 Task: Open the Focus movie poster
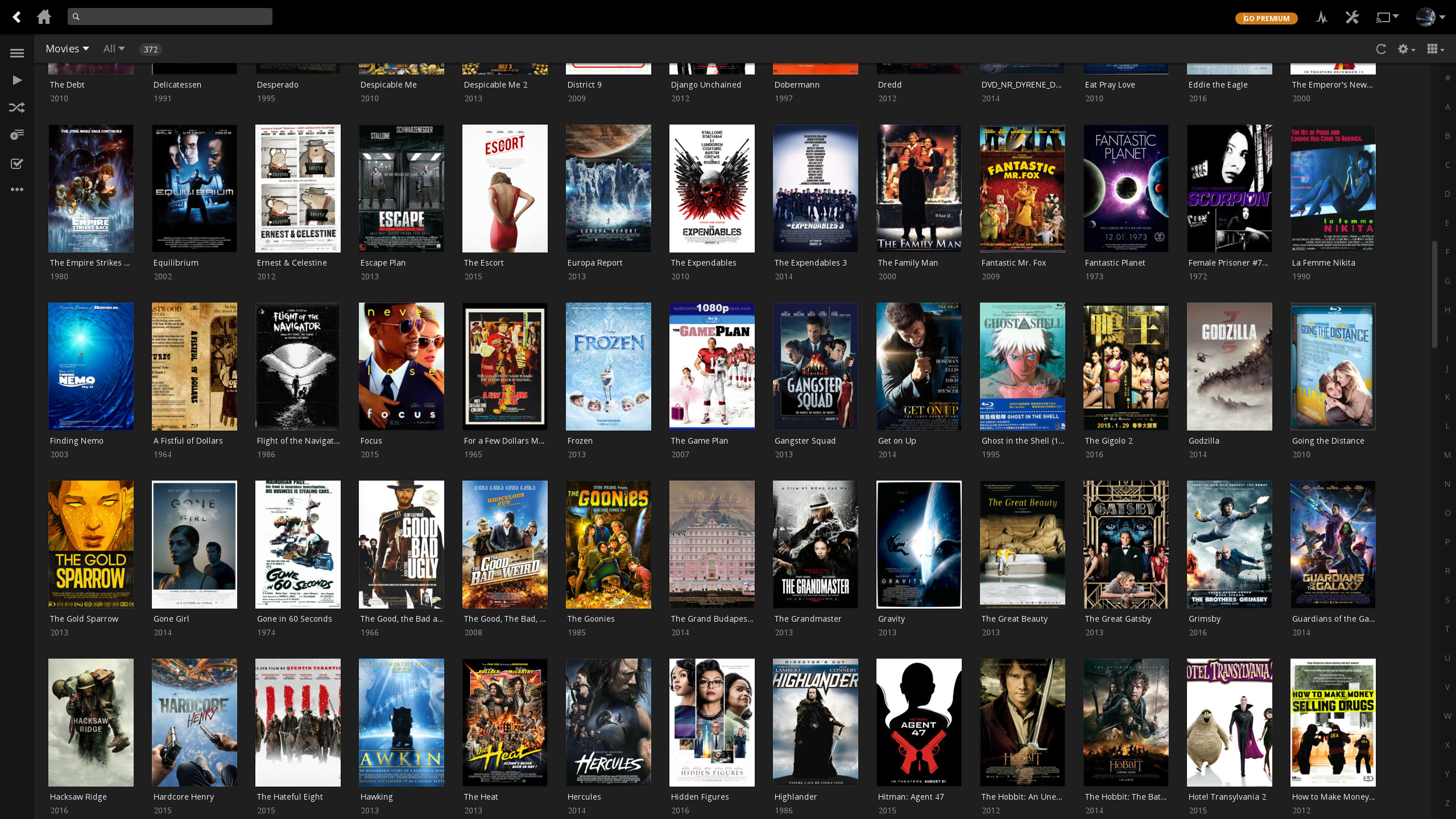pyautogui.click(x=402, y=366)
